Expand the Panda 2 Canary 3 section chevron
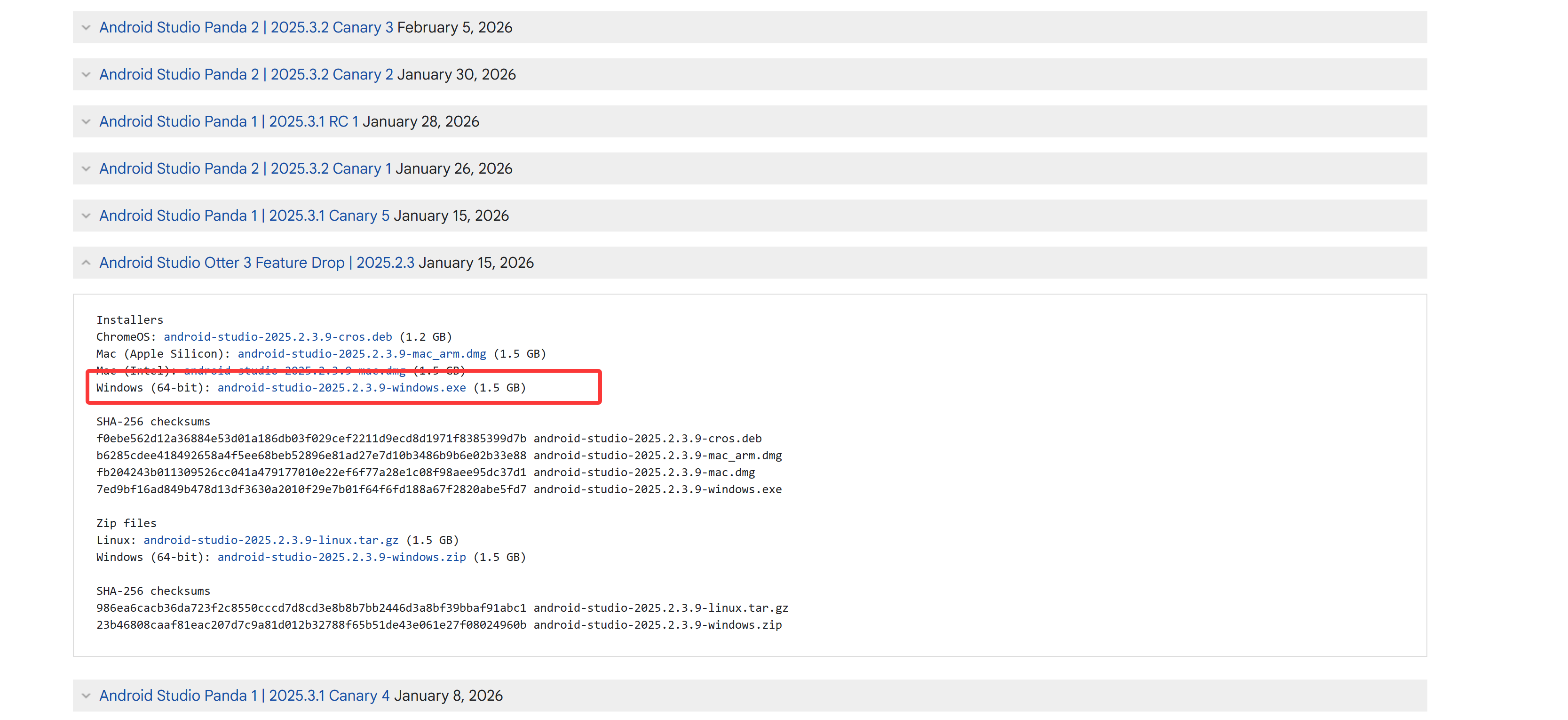Image resolution: width=1568 pixels, height=720 pixels. click(x=86, y=27)
